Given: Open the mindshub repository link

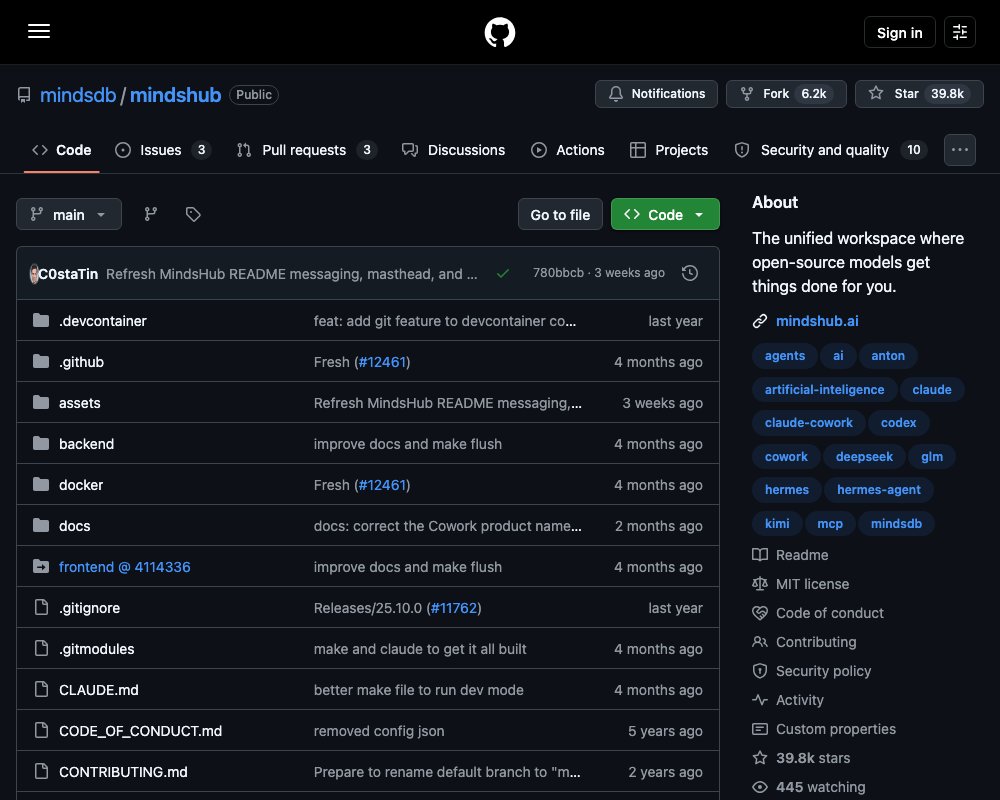Looking at the screenshot, I should pos(175,95).
